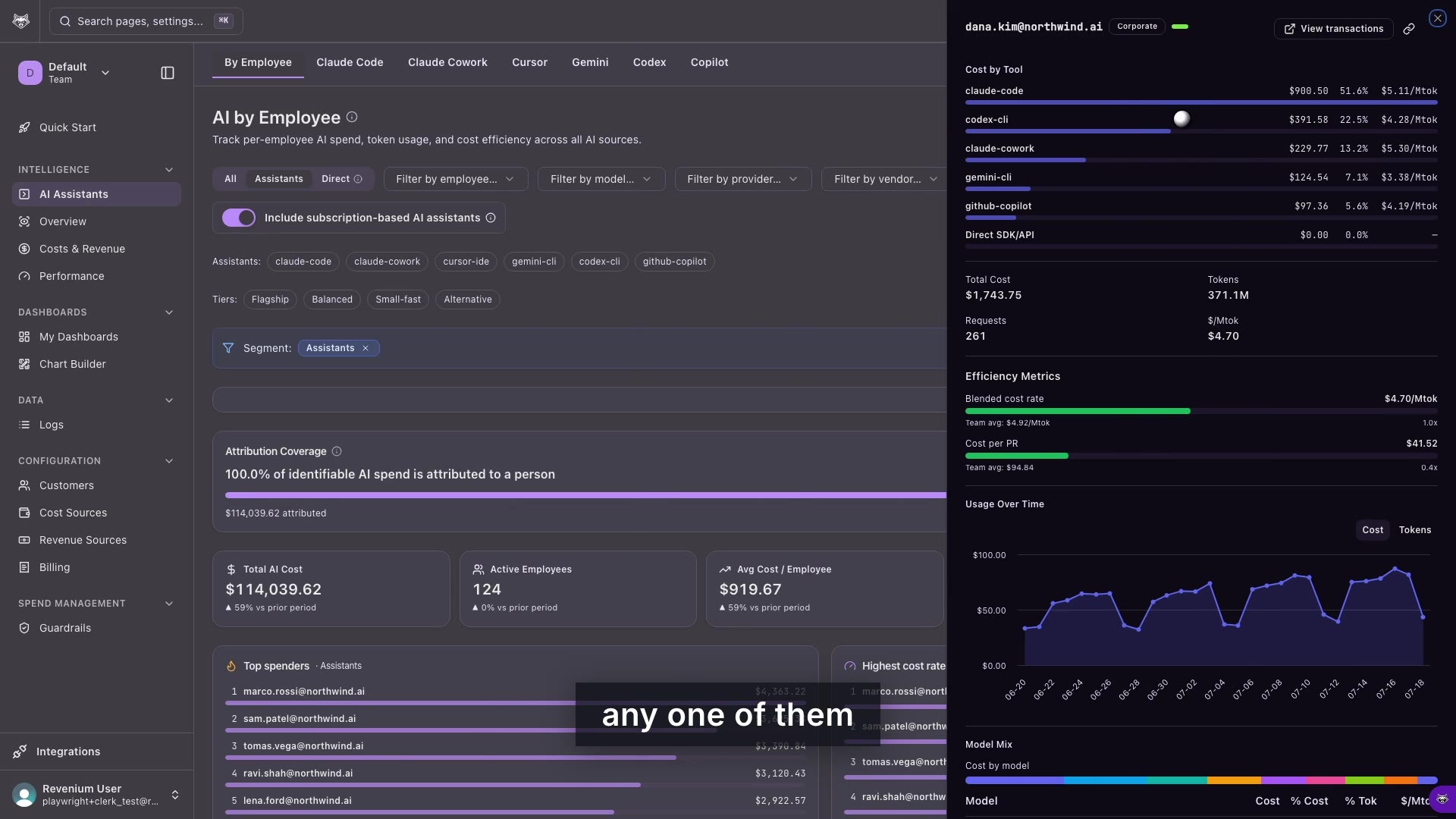The height and width of the screenshot is (819, 1456).
Task: Switch usage chart to Cost
Action: pyautogui.click(x=1373, y=530)
